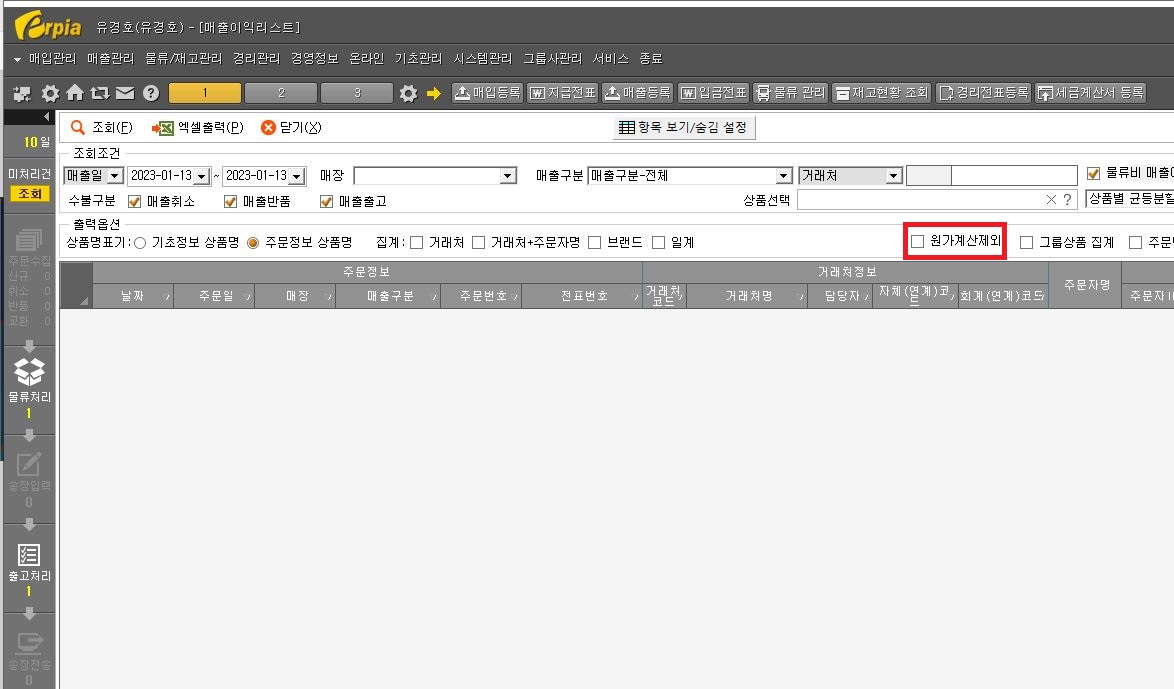Switch to yellow tab 1
Image resolution: width=1174 pixels, height=689 pixels.
(205, 93)
